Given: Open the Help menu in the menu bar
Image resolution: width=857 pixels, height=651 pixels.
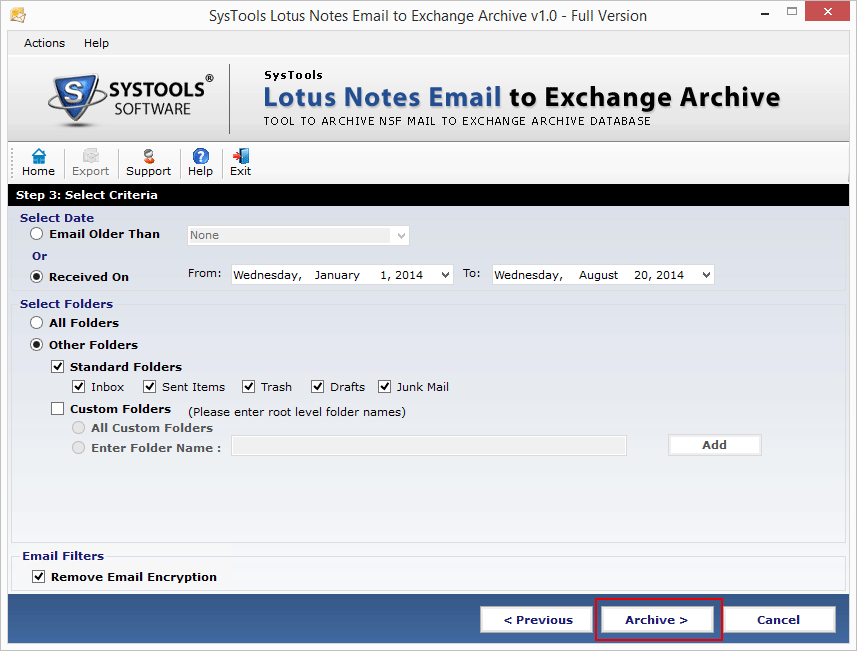Looking at the screenshot, I should click(96, 43).
